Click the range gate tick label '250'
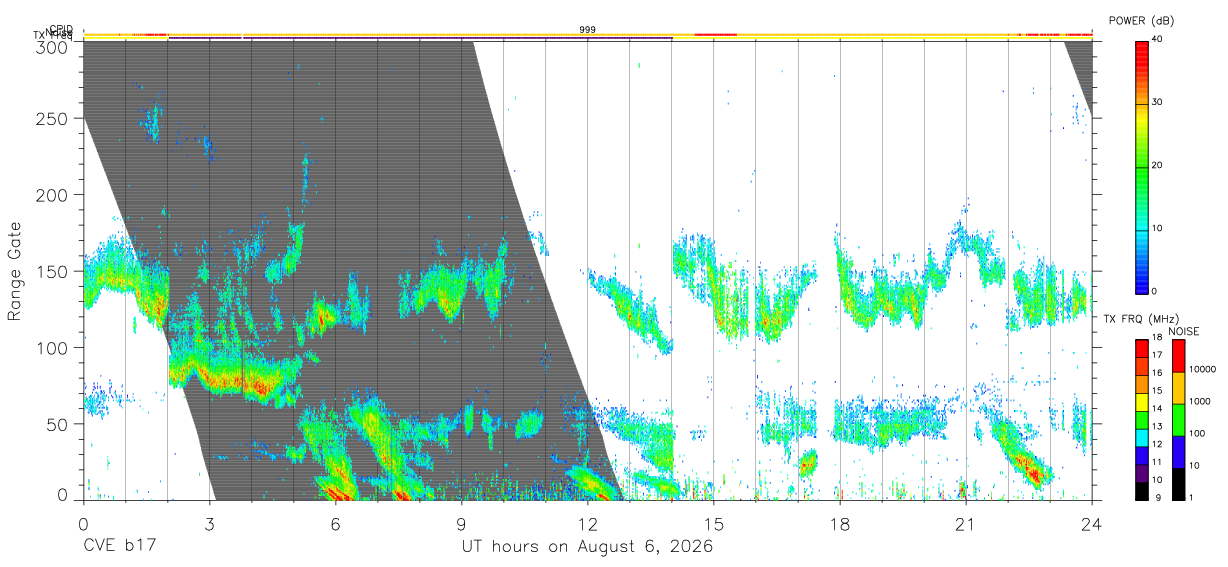Viewport: 1228px width, 567px height. [x=54, y=118]
